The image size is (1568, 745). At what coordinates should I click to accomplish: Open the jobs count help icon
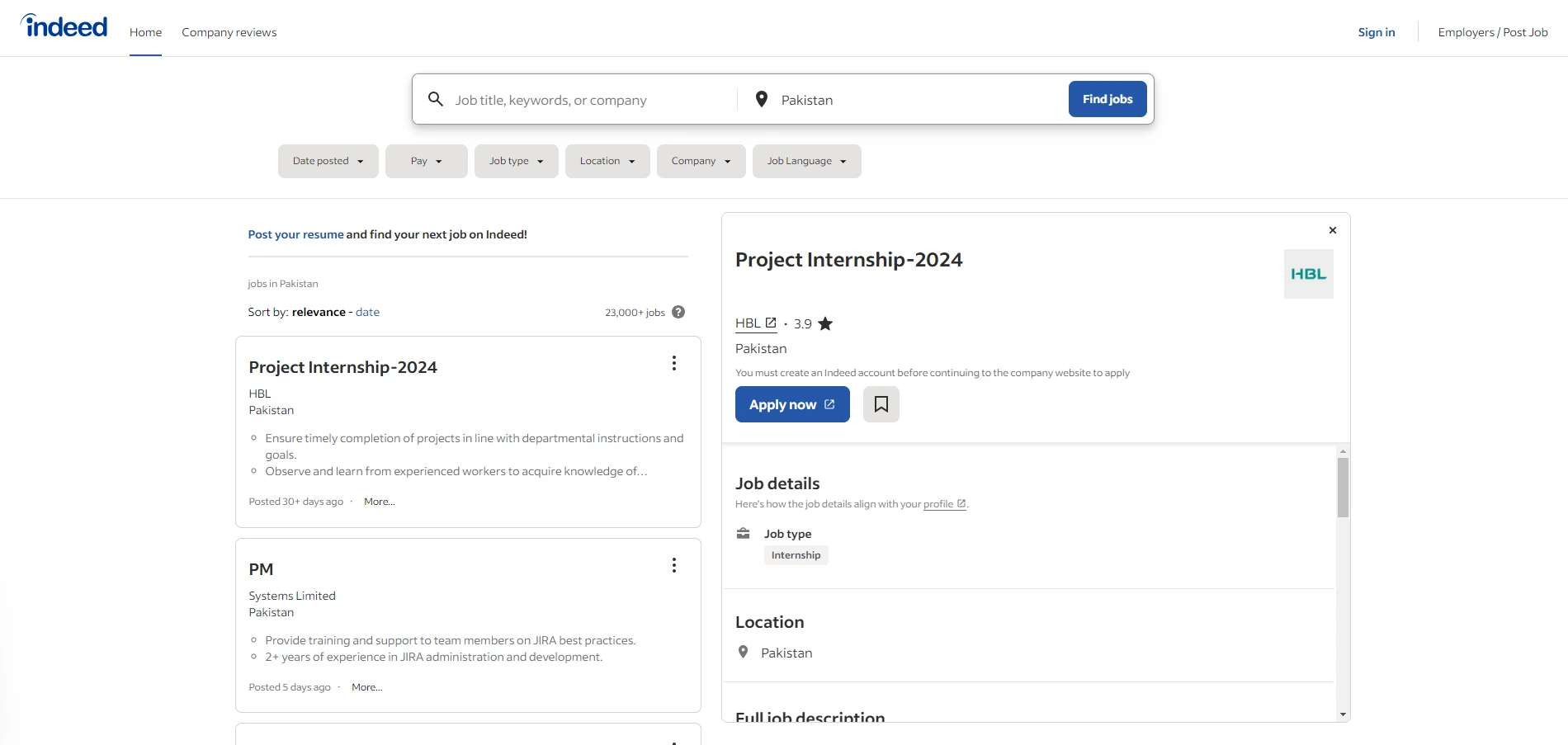click(678, 312)
